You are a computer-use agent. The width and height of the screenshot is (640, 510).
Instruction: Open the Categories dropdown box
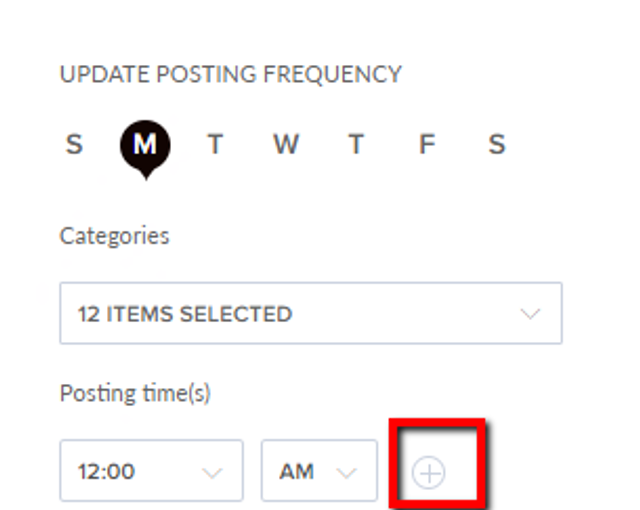tap(311, 313)
